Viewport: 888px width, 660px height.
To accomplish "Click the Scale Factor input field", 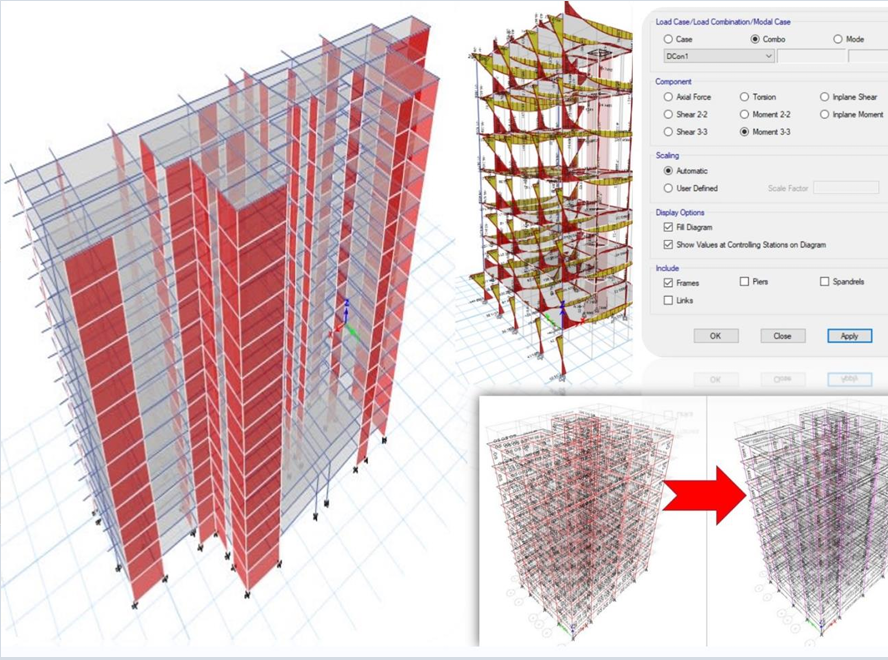I will [846, 188].
